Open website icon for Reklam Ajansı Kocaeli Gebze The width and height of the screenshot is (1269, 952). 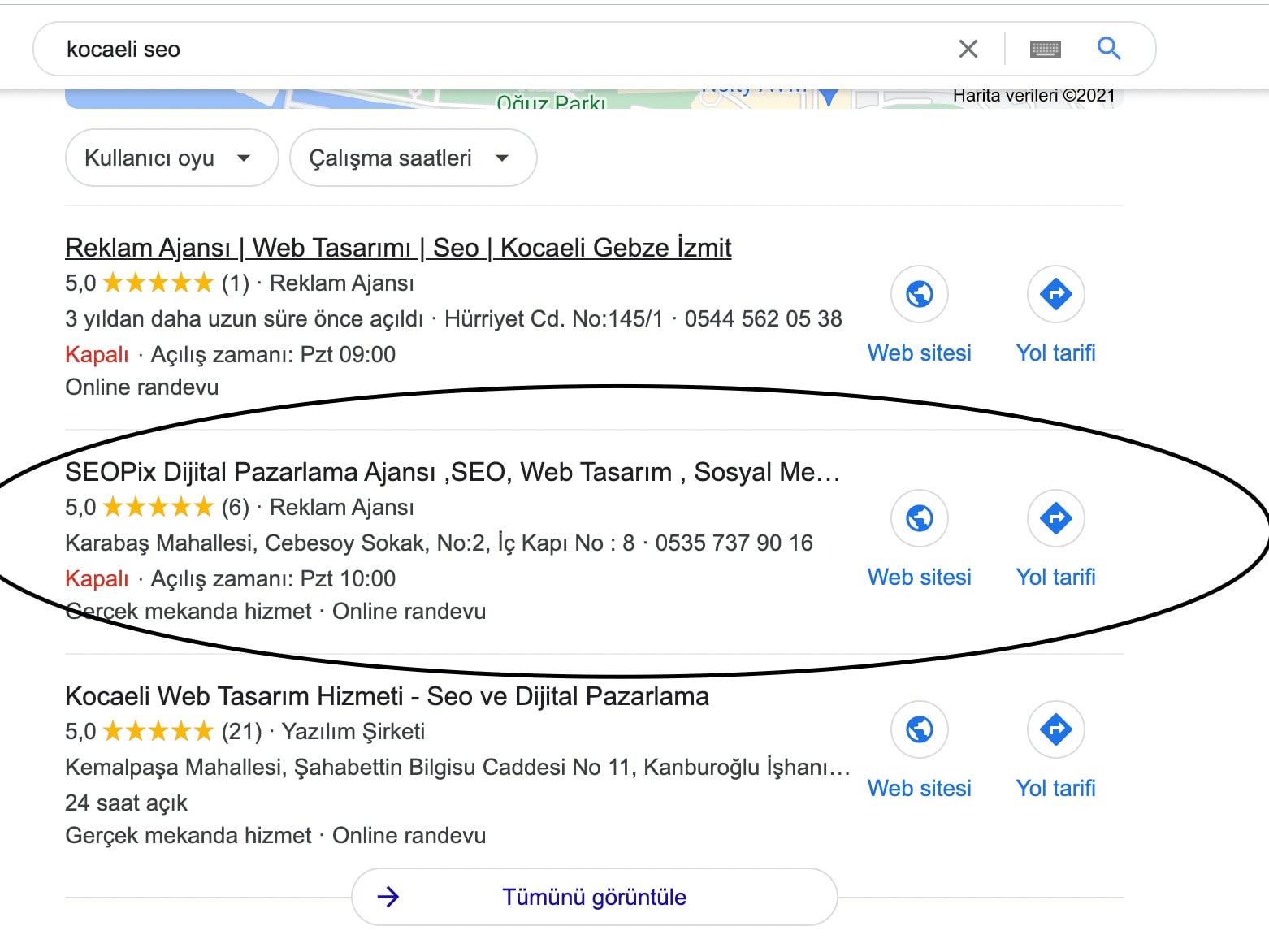tap(920, 294)
